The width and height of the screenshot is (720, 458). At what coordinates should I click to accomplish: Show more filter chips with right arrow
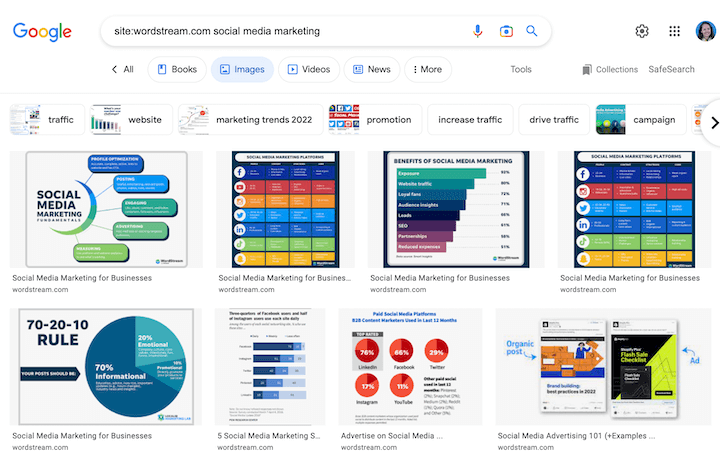714,123
